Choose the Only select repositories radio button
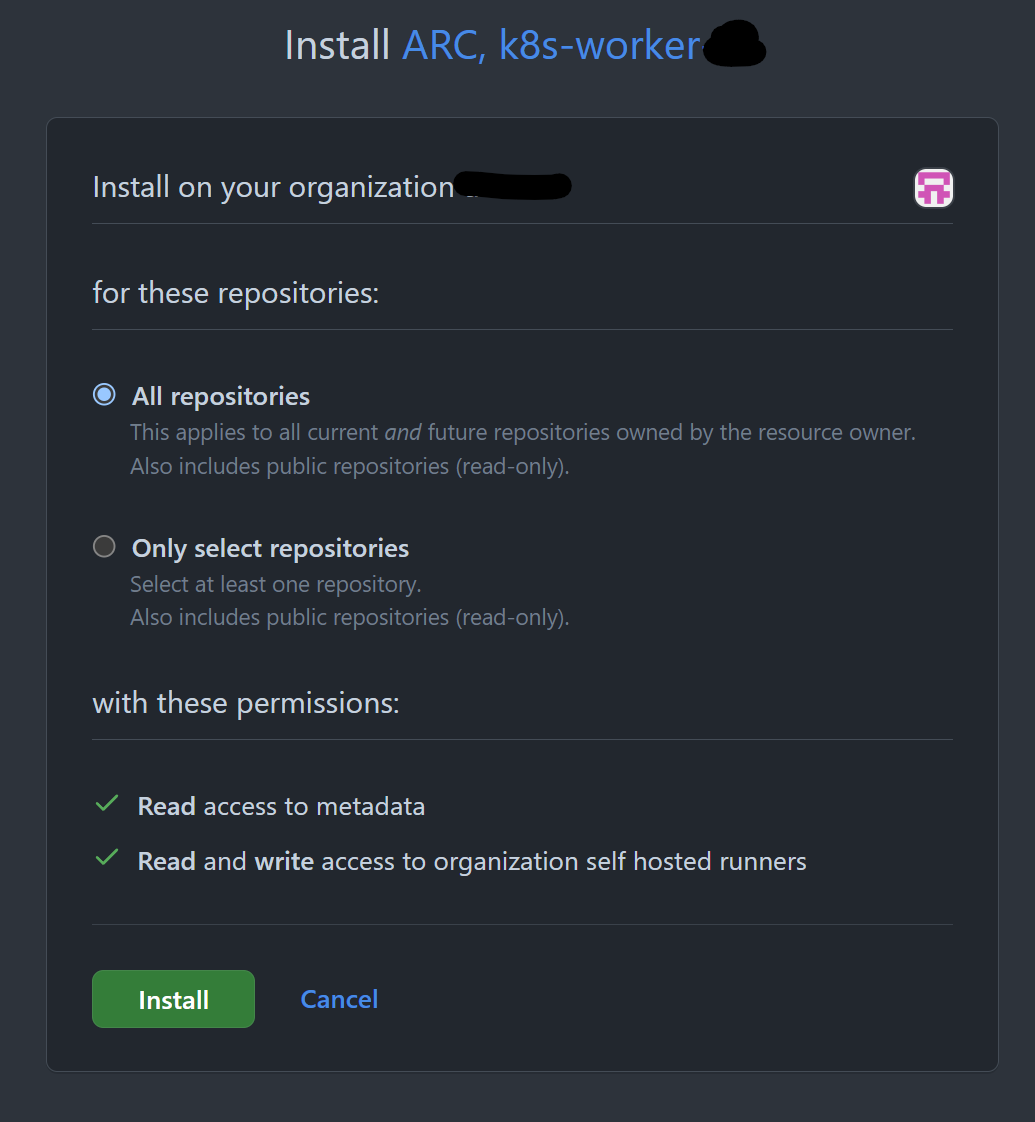This screenshot has height=1122, width=1035. pos(105,547)
